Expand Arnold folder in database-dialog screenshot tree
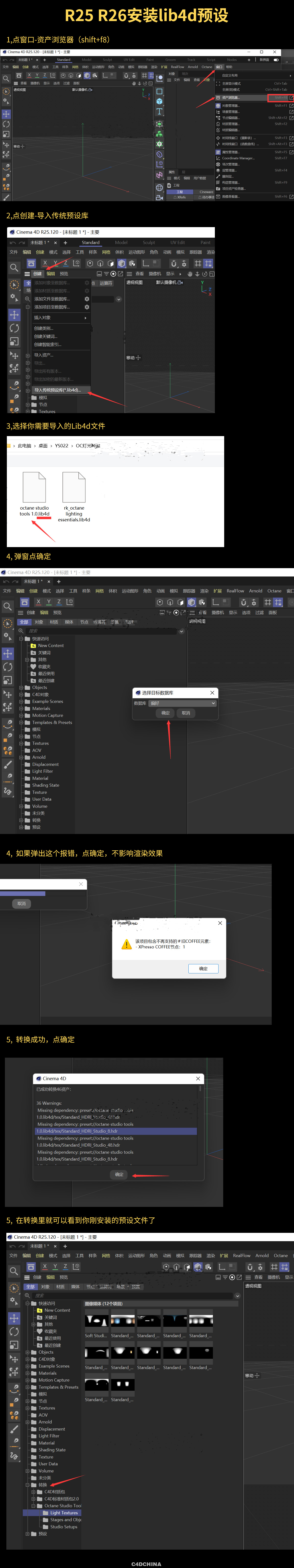Image resolution: width=294 pixels, height=1568 pixels. click(21, 757)
